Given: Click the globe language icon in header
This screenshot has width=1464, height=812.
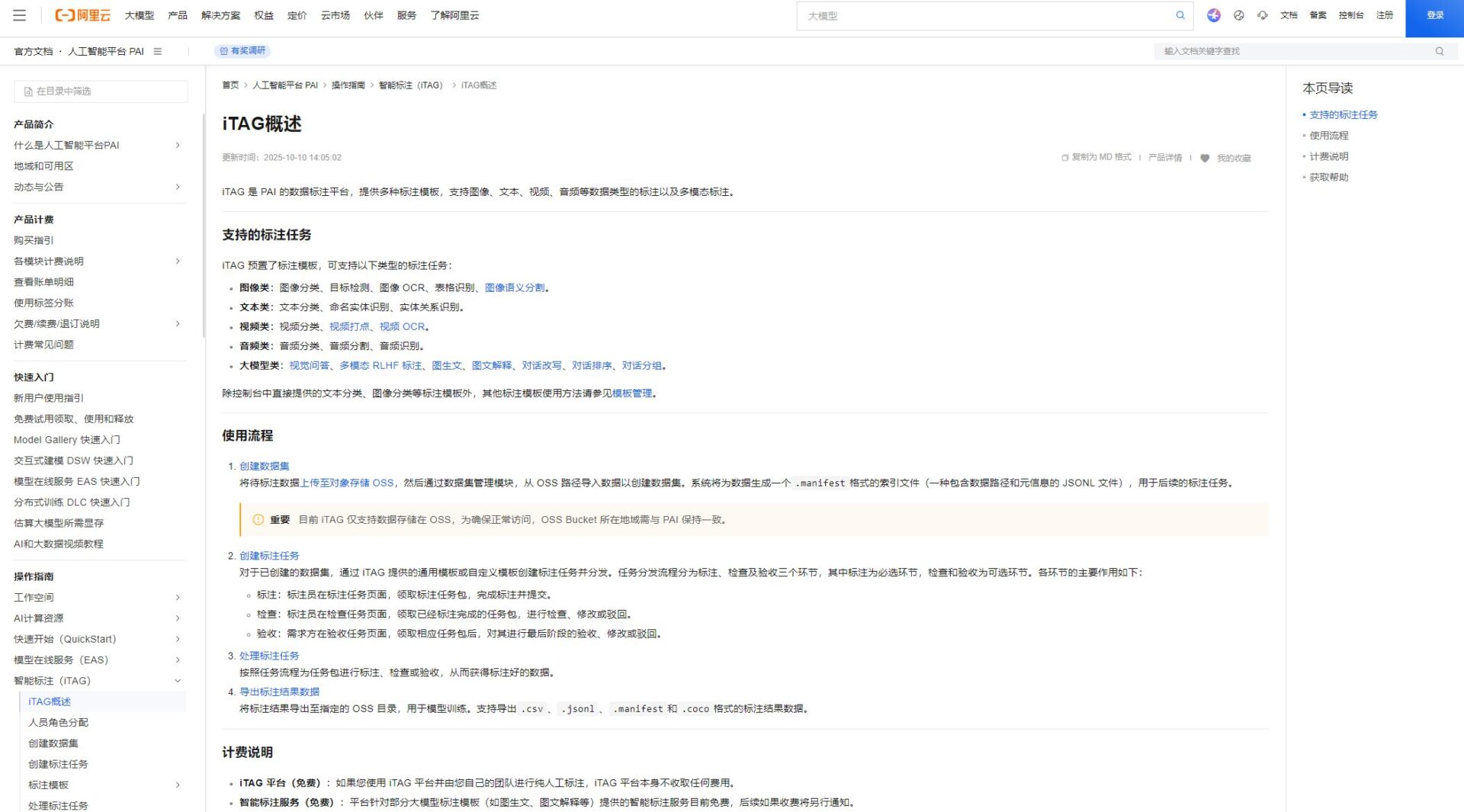Looking at the screenshot, I should (1239, 15).
